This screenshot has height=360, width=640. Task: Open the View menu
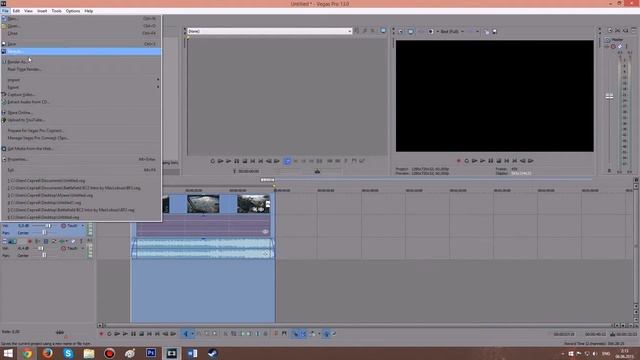pos(28,11)
